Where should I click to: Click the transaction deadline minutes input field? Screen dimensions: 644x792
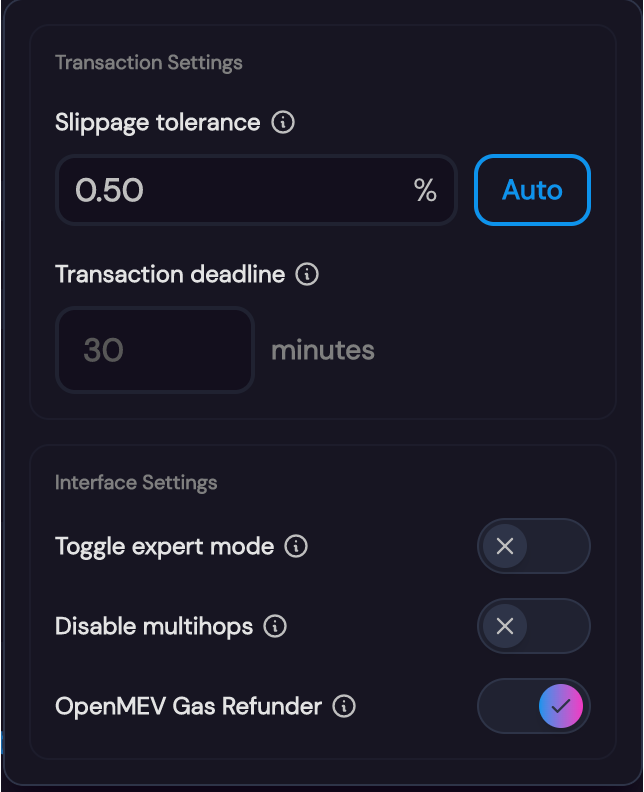click(154, 350)
